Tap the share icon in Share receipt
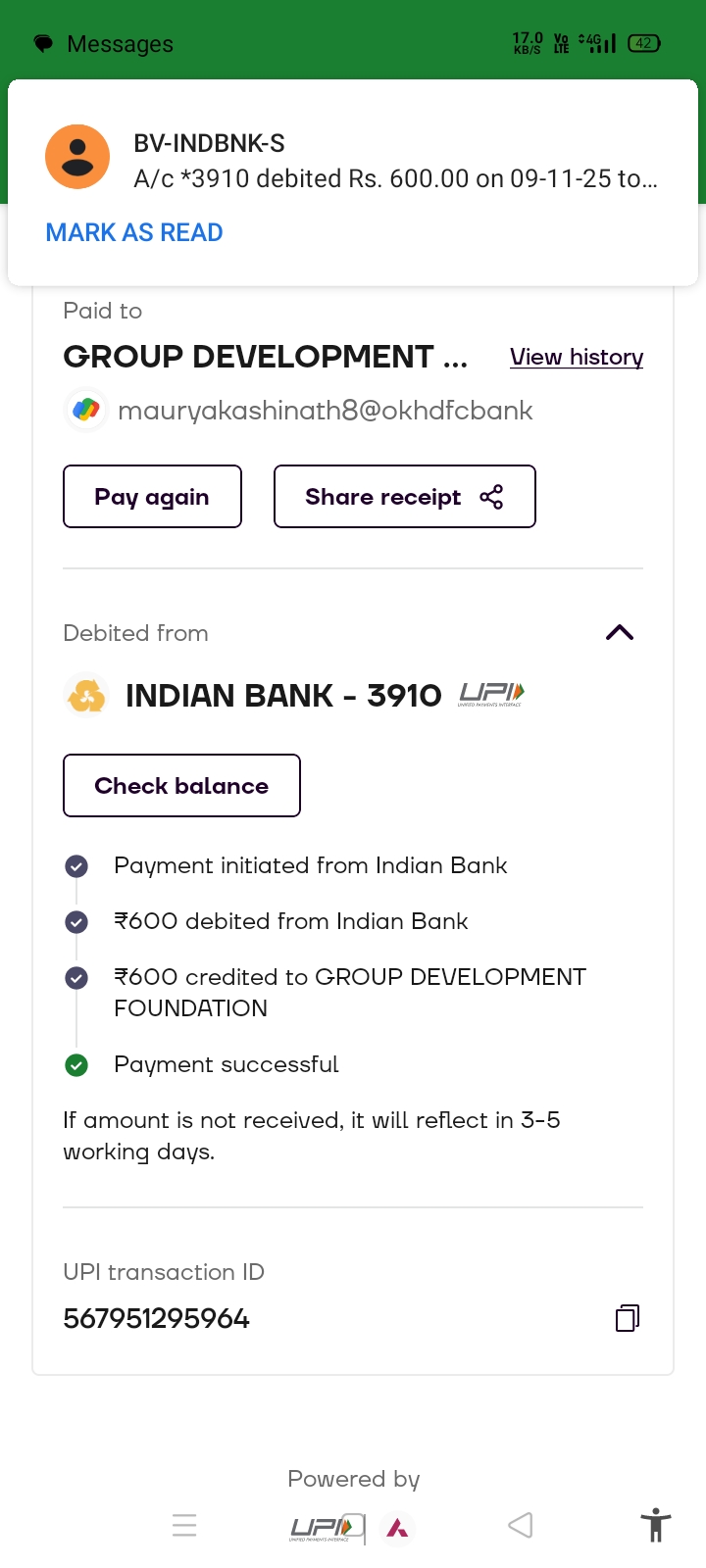The width and height of the screenshot is (706, 1568). [x=491, y=497]
